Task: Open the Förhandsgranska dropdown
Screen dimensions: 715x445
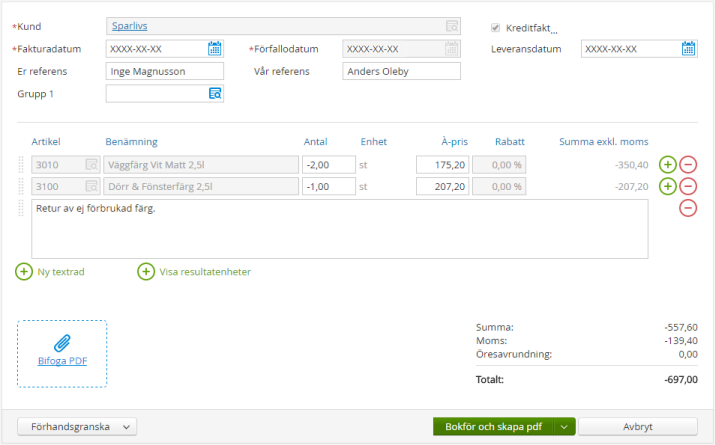Action: 77,426
